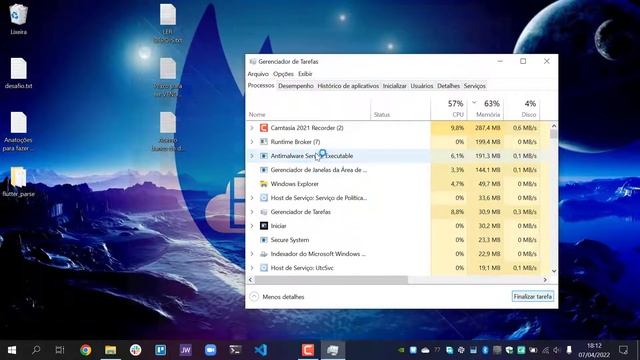Click the Windows Explorer process icon
The image size is (640, 360).
[264, 184]
